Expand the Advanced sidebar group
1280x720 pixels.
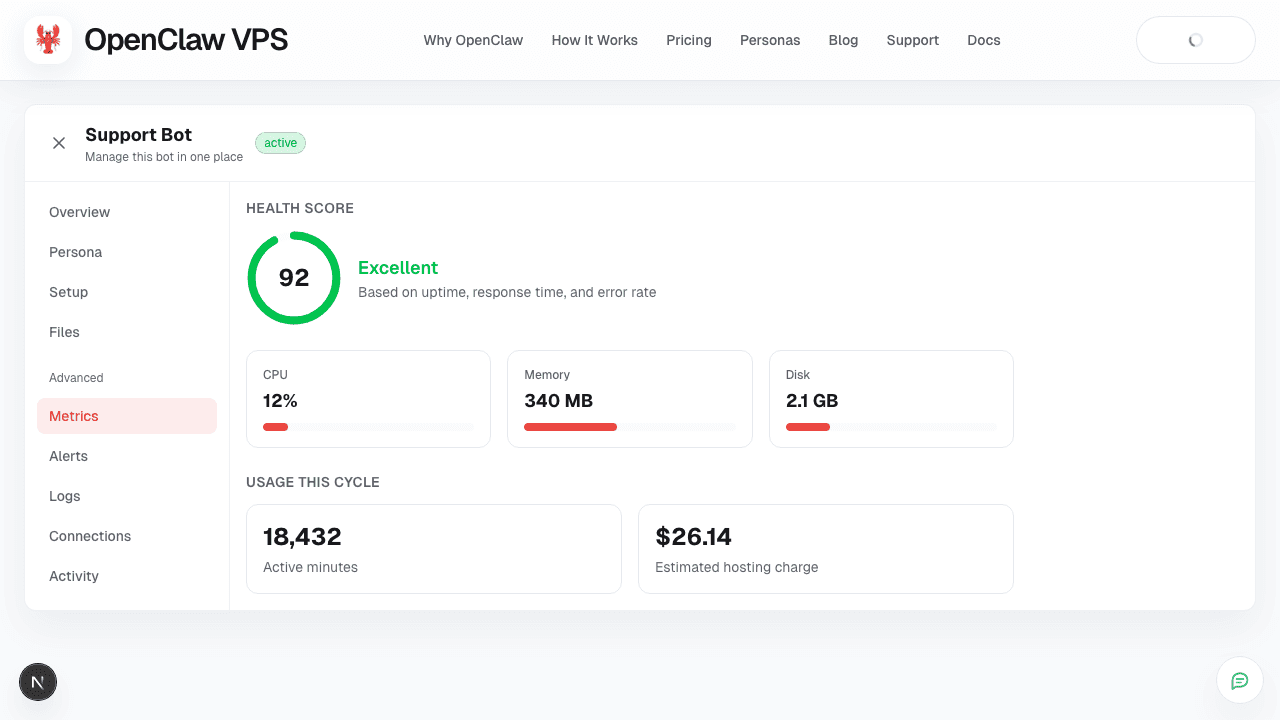coord(76,378)
